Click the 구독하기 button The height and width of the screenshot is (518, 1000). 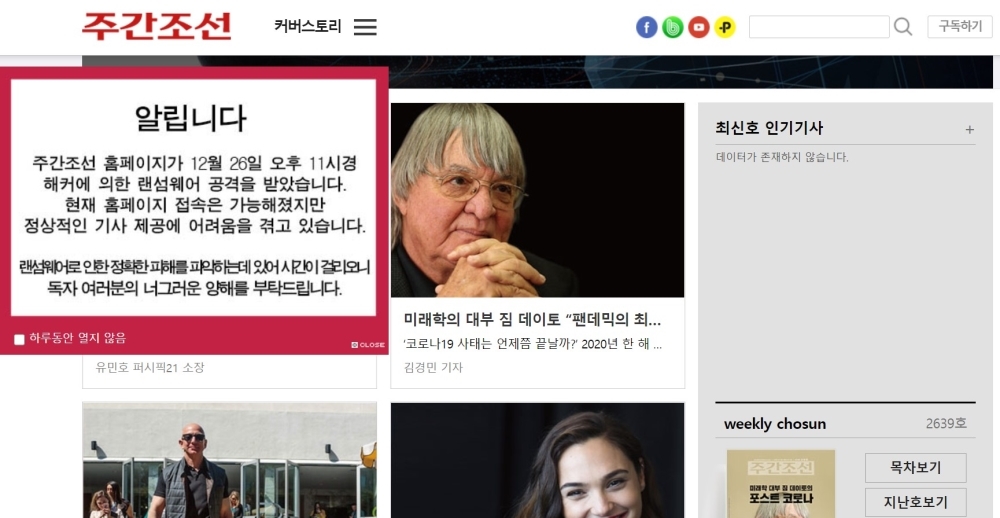[x=960, y=27]
